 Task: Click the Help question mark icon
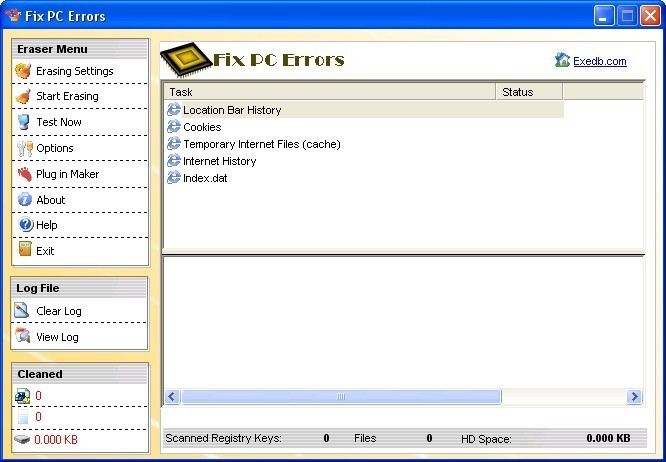25,225
